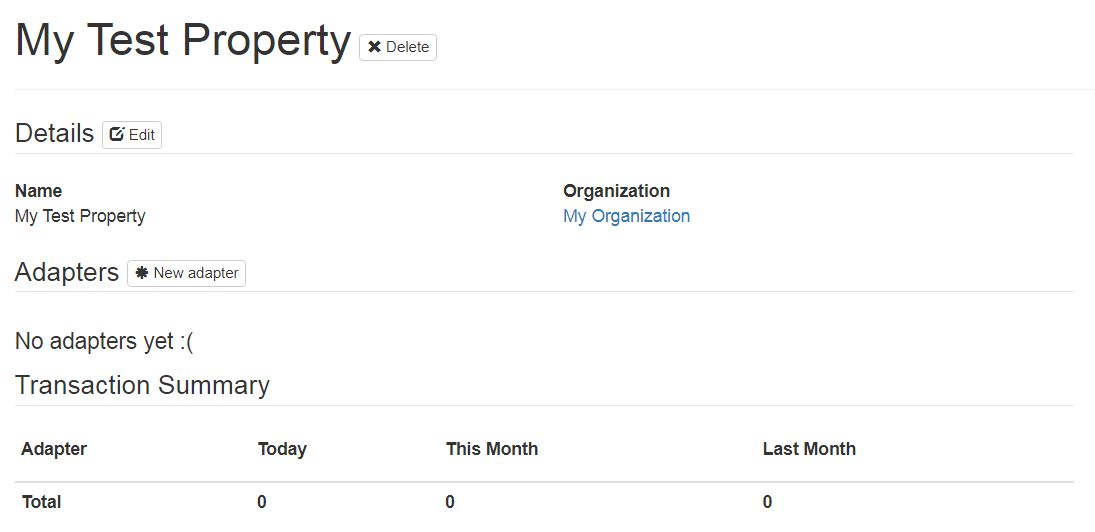This screenshot has height=532, width=1095.
Task: Click the Last Month total value
Action: [x=767, y=502]
